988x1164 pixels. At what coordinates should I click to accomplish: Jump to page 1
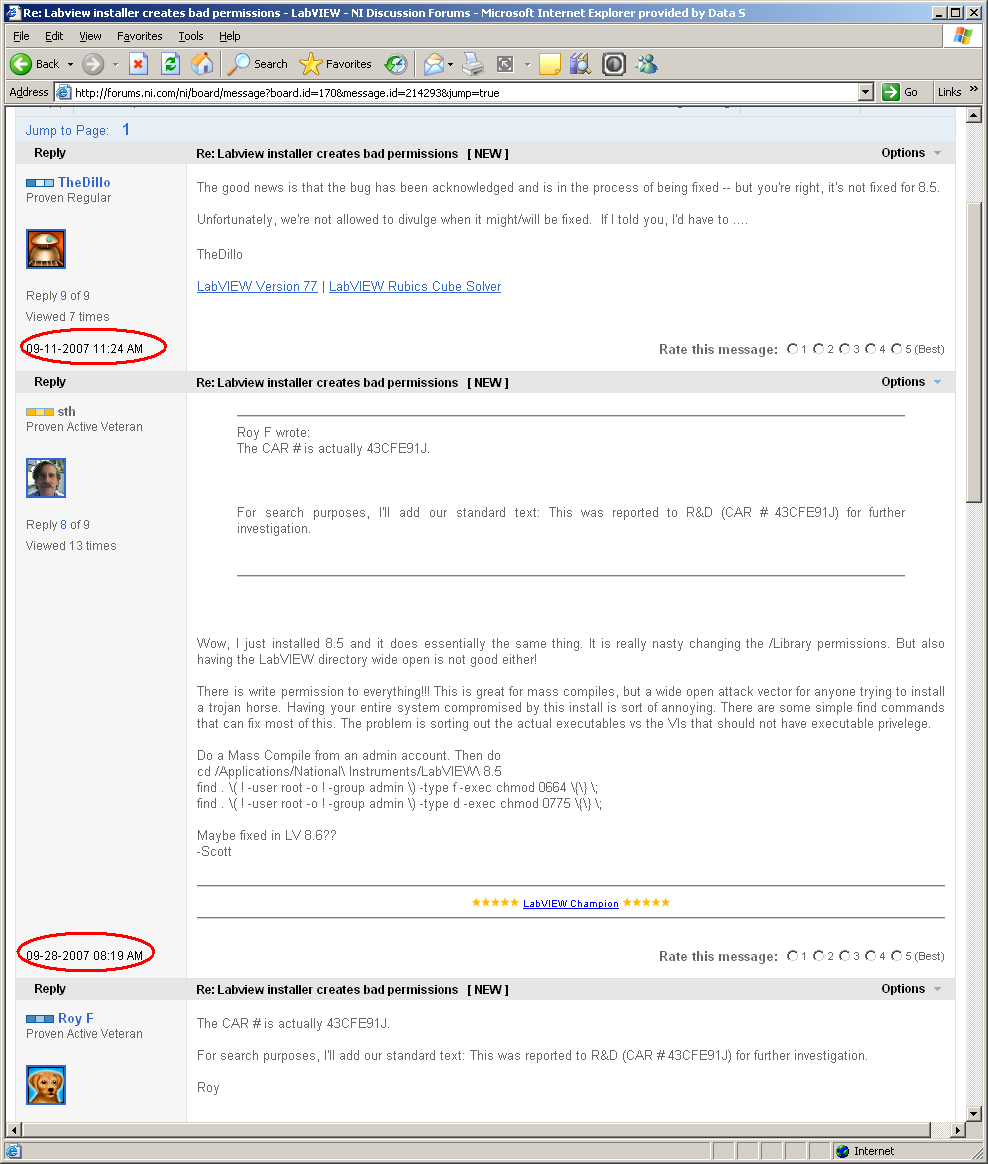[x=126, y=130]
